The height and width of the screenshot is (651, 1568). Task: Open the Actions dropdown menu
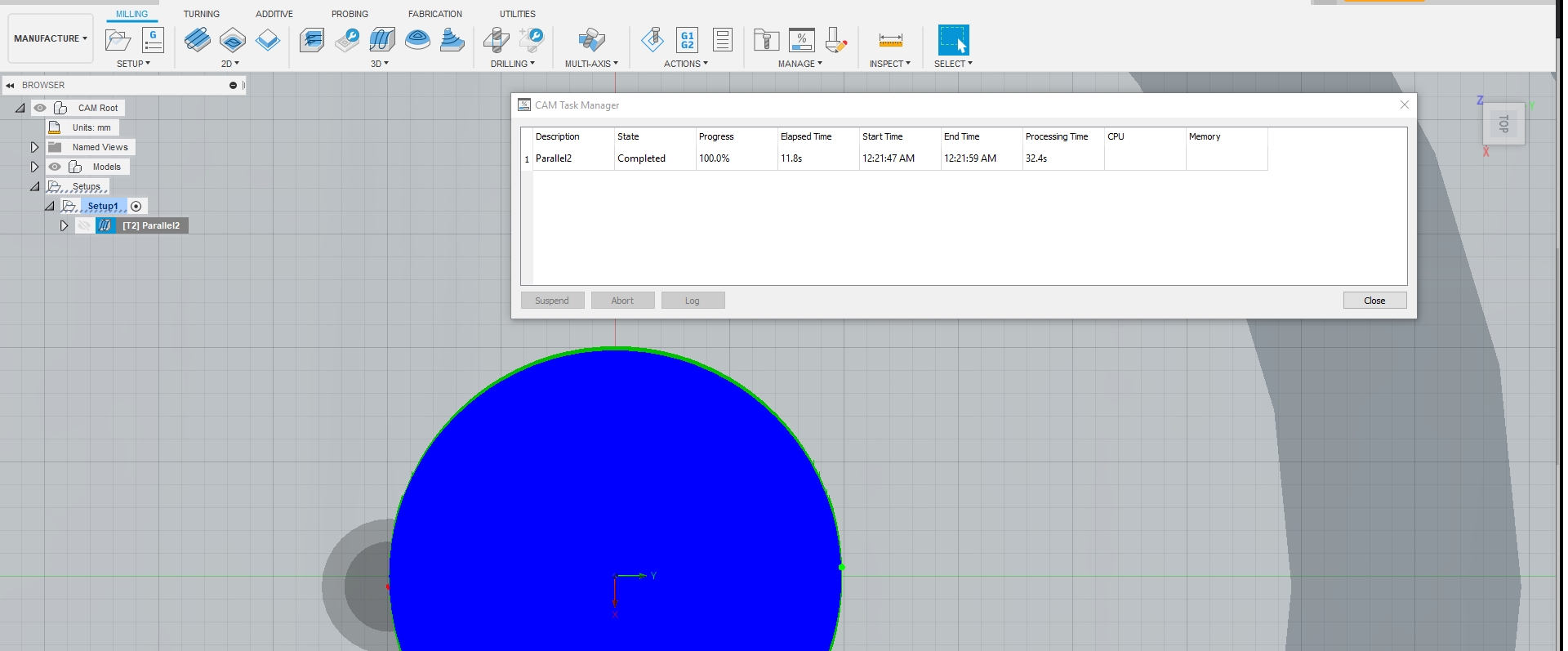[686, 64]
